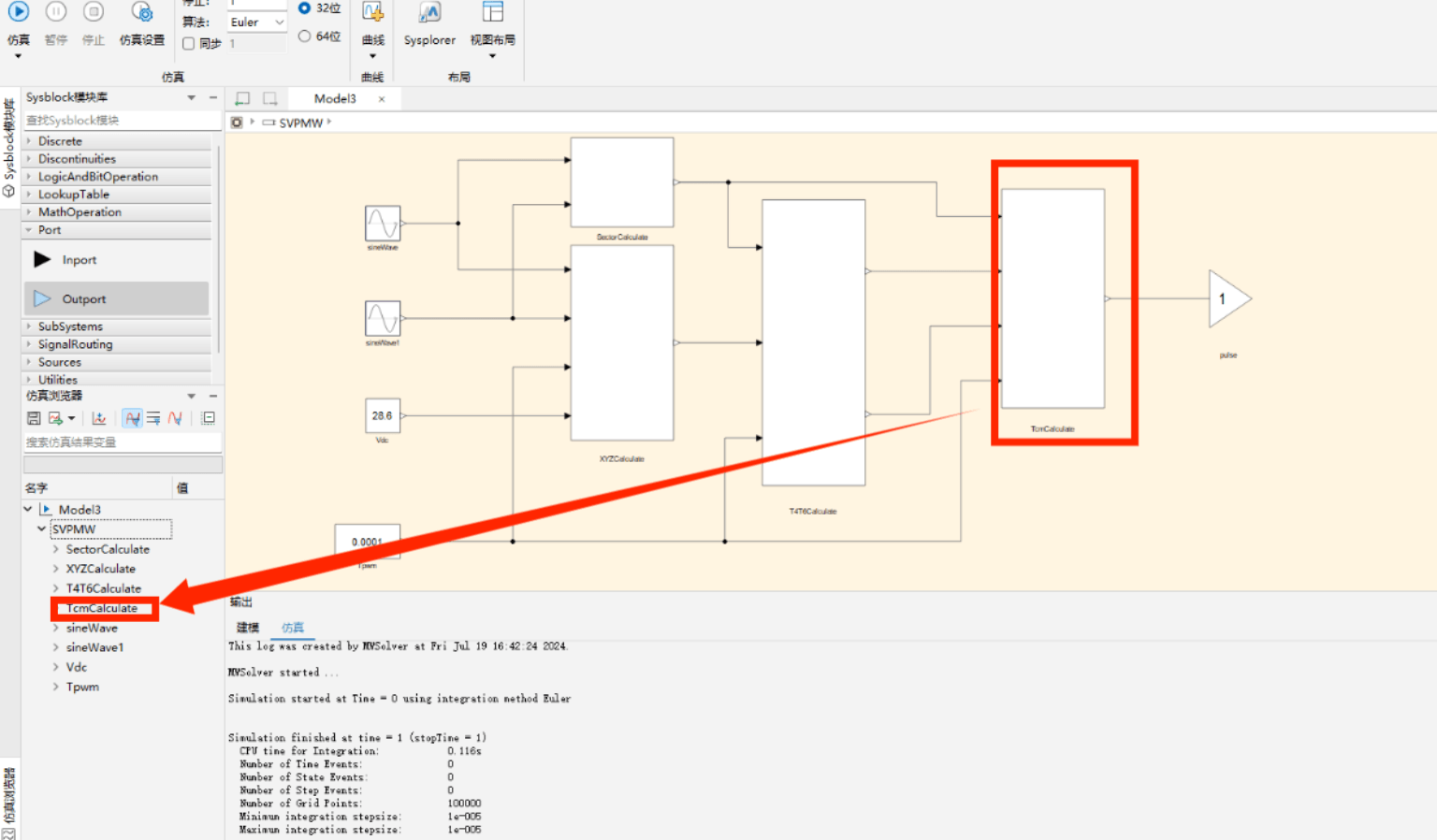Click the save icon in 仿真浏览器 toolbar
Viewport: 1437px width, 840px height.
34,418
